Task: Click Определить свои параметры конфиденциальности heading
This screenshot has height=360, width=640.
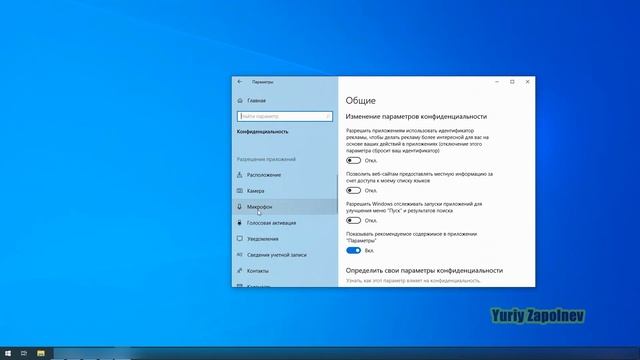Action: pos(424,271)
